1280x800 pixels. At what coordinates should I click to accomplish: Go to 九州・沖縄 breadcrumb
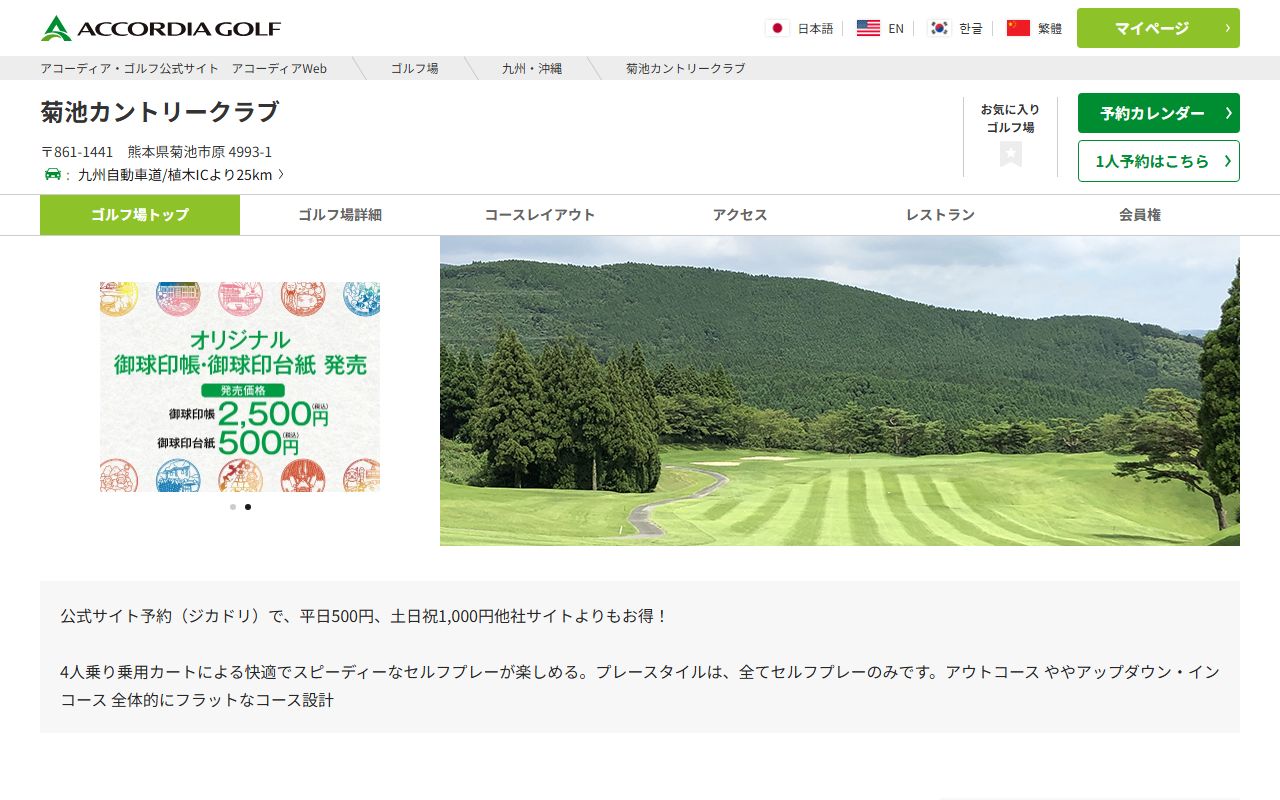(x=532, y=68)
